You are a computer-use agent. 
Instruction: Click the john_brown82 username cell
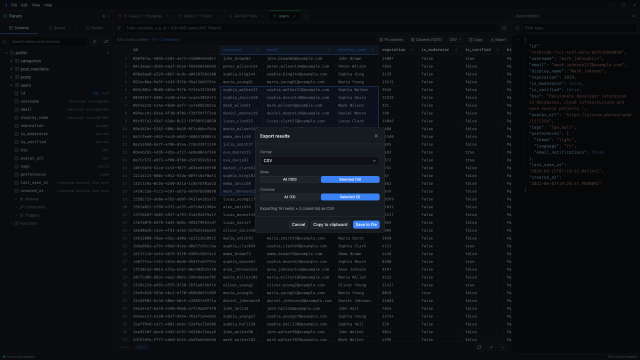point(242,58)
